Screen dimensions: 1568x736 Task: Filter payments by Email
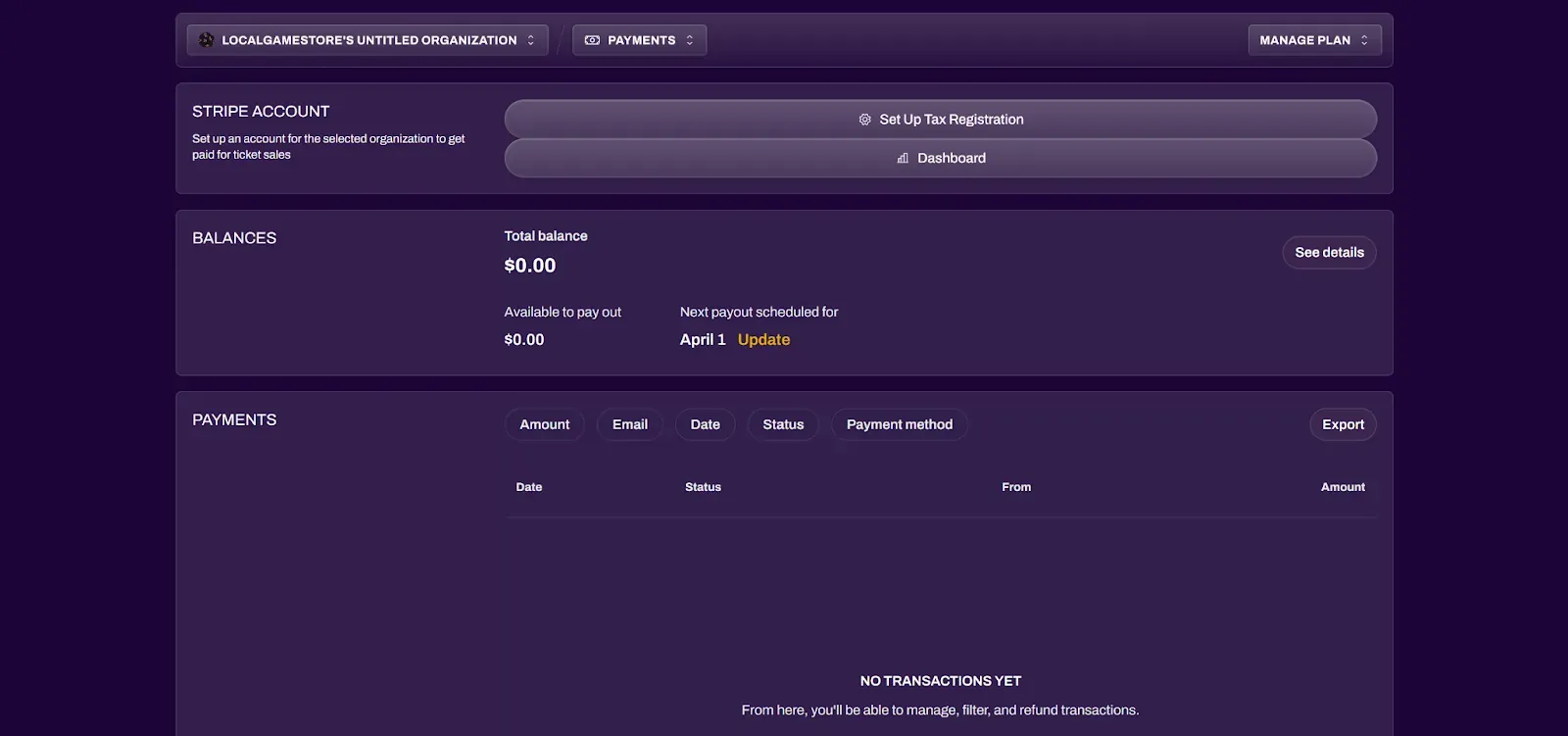(629, 424)
